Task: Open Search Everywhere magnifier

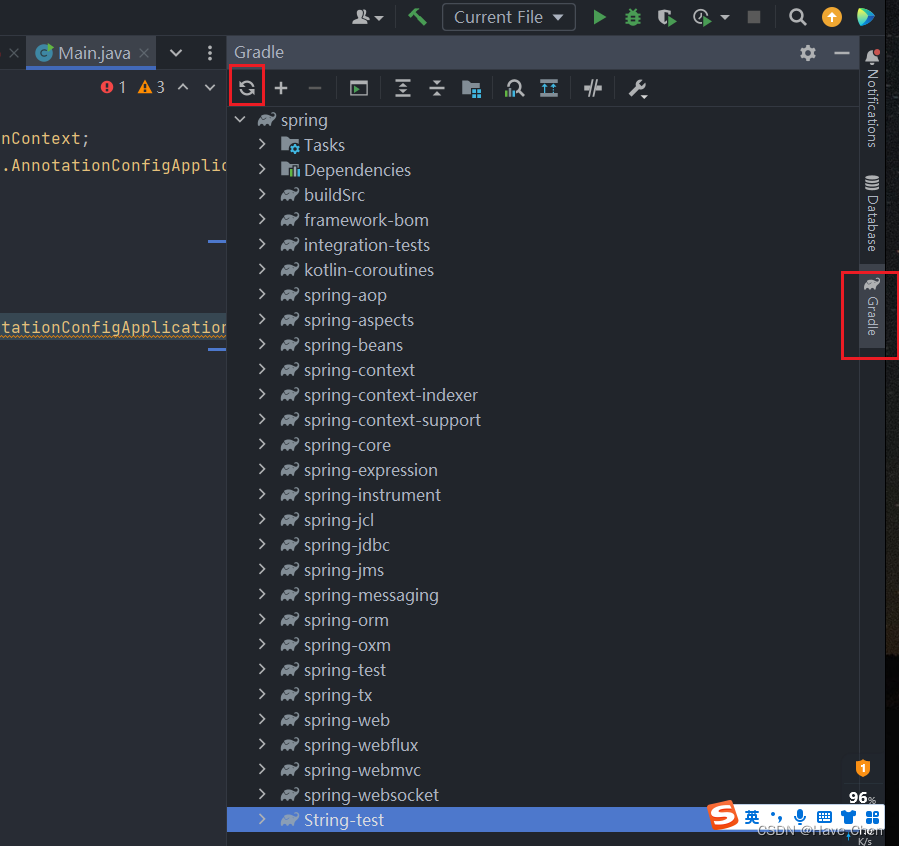Action: [798, 17]
